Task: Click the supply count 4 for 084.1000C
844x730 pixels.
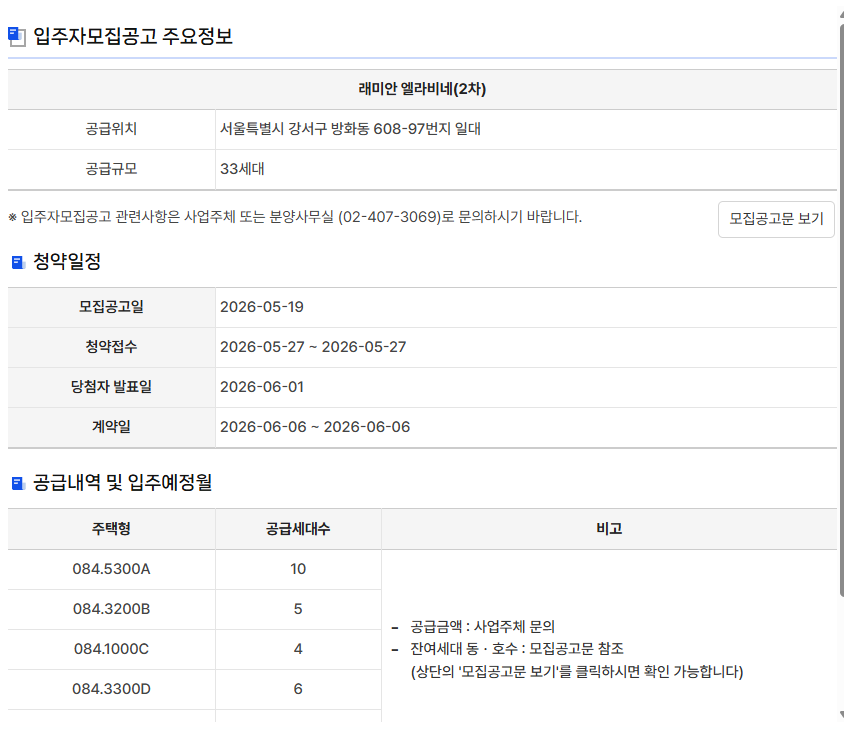Action: pos(298,649)
